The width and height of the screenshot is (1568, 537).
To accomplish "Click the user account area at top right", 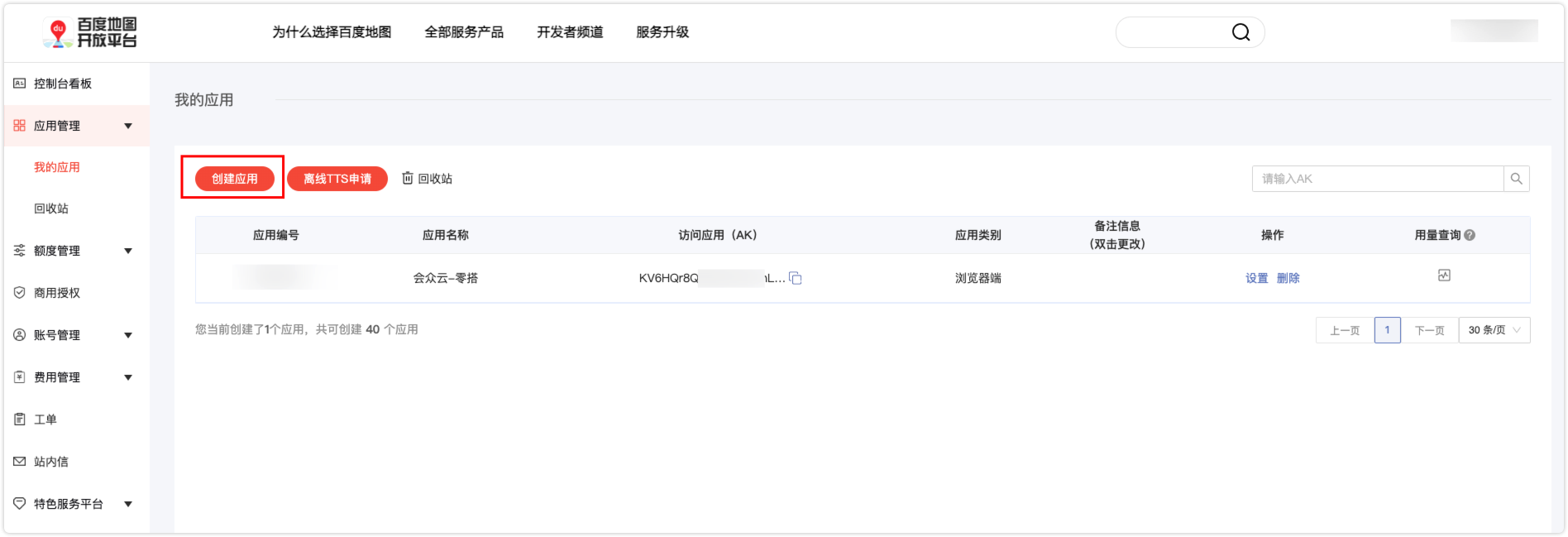I will 1494,31.
